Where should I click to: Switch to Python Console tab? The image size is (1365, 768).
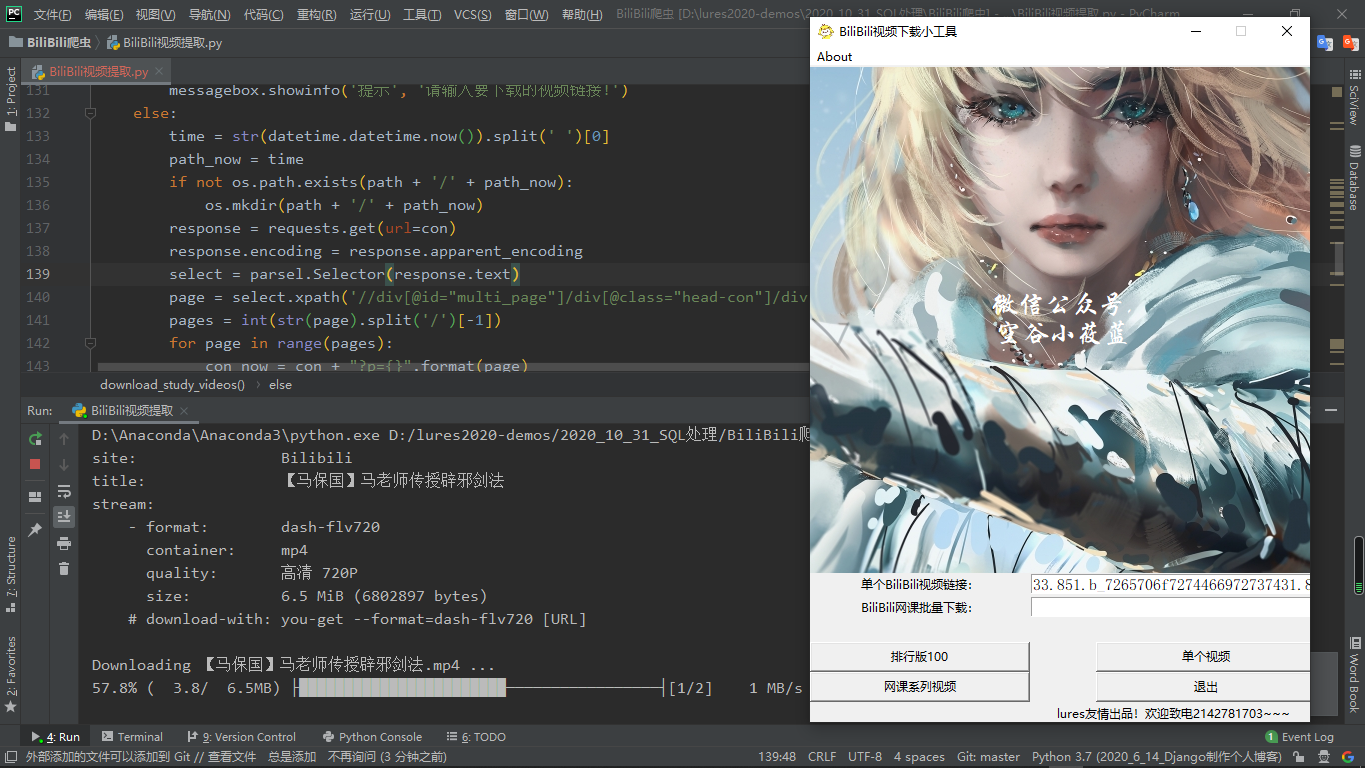click(372, 737)
